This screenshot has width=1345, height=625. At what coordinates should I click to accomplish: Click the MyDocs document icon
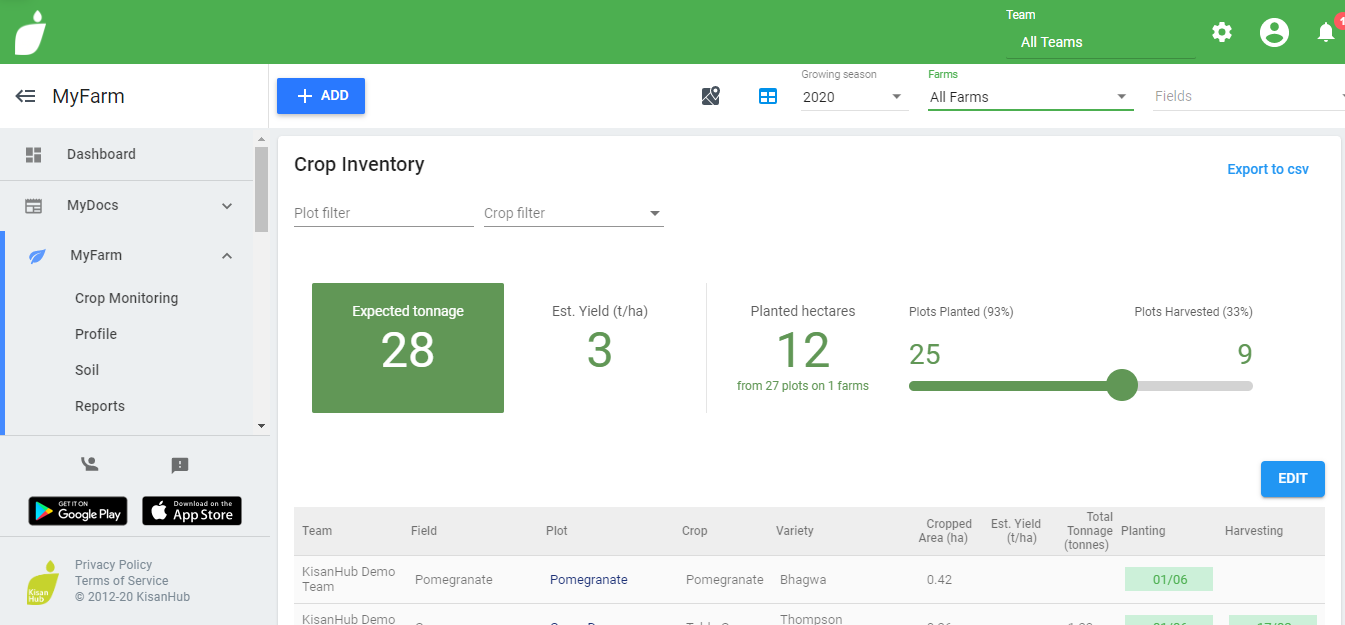coord(34,206)
